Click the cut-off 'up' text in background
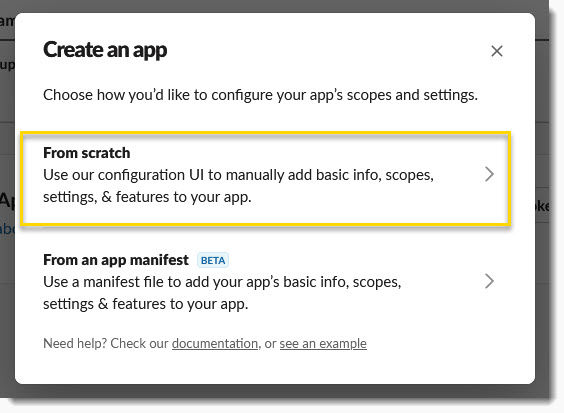Screen dimensions: 564x413 (7, 65)
